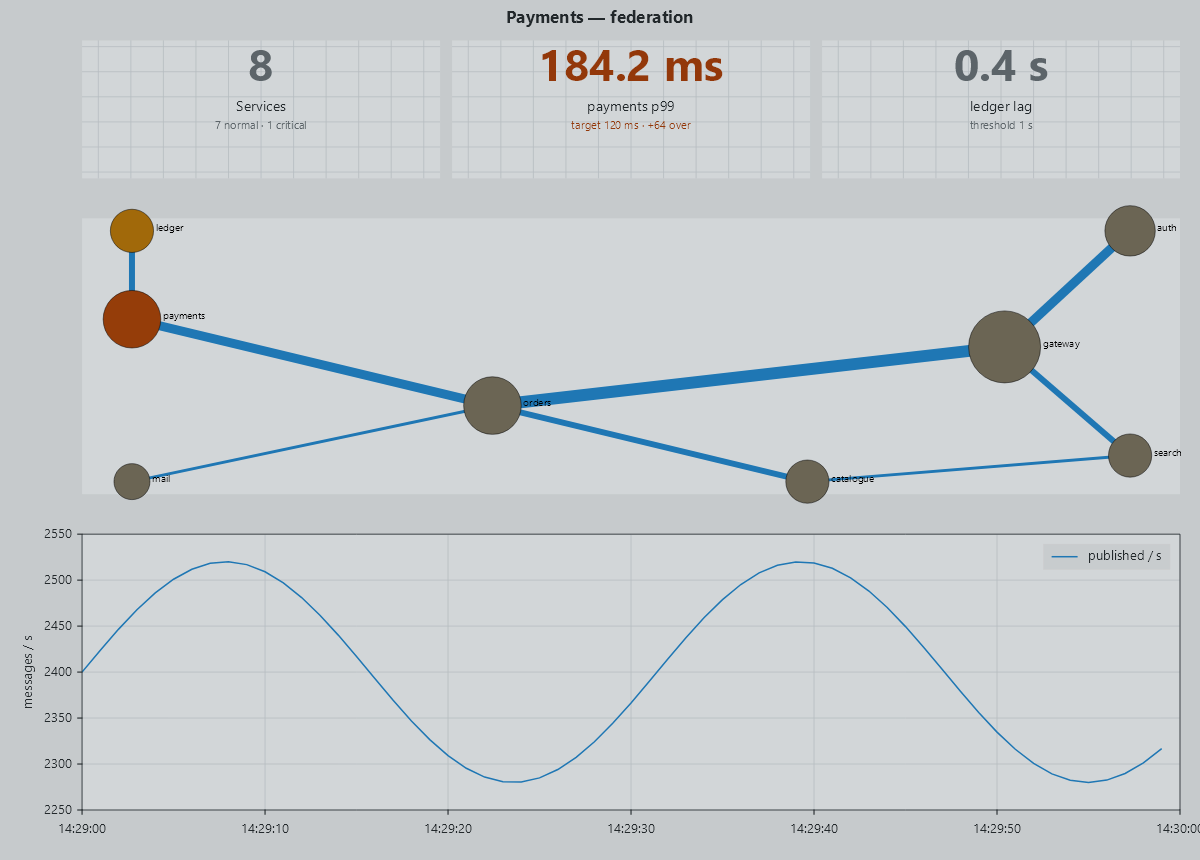Select the gateway service node
Image resolution: width=1200 pixels, height=860 pixels.
pyautogui.click(x=1004, y=347)
